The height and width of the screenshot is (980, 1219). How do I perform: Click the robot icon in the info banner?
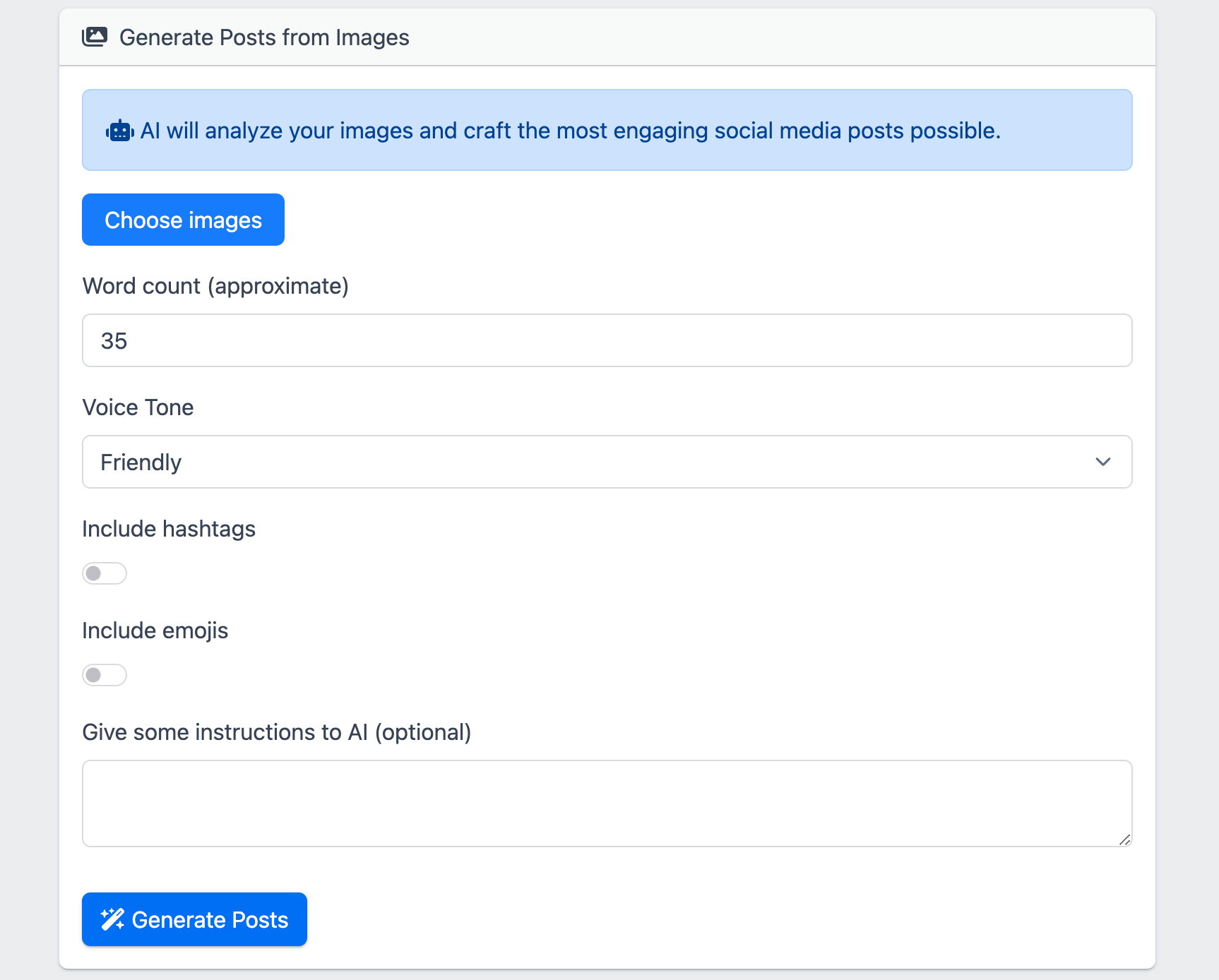tap(120, 131)
